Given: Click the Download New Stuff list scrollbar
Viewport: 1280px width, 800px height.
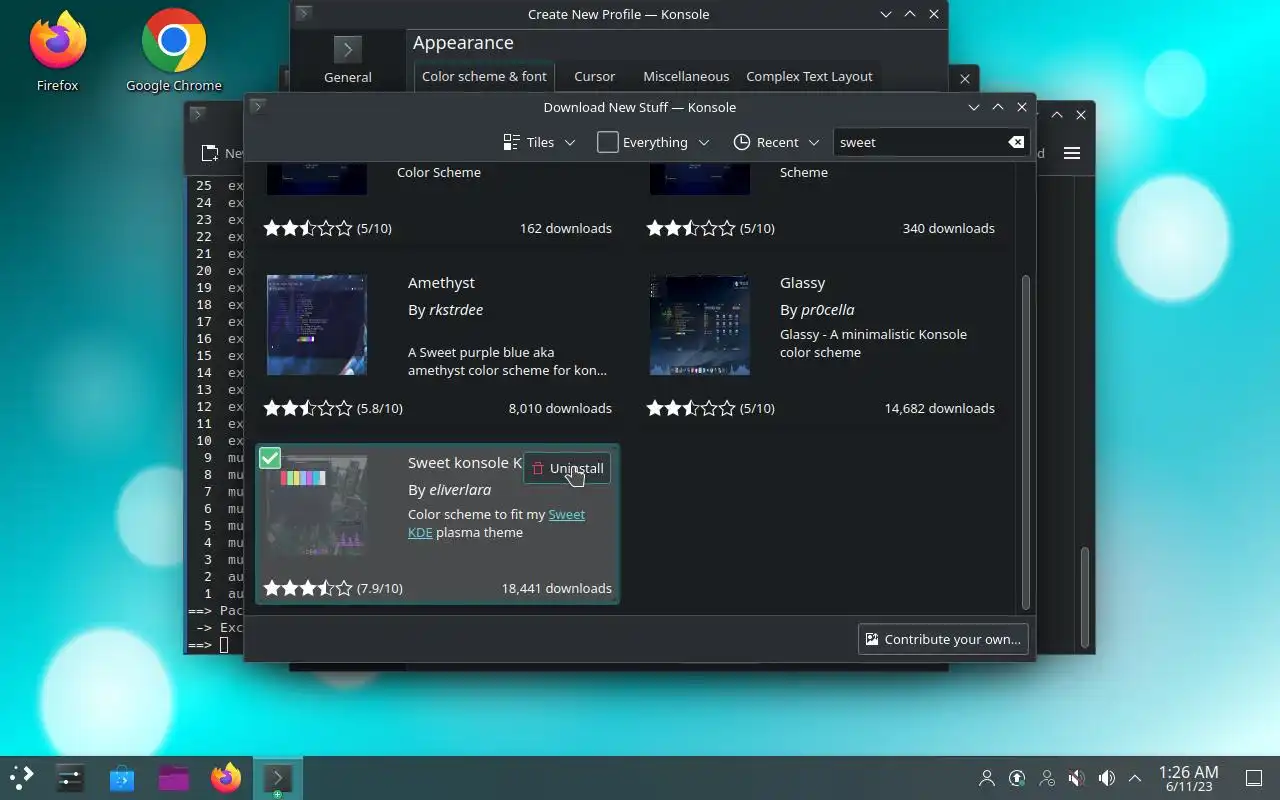Looking at the screenshot, I should coord(1025,442).
